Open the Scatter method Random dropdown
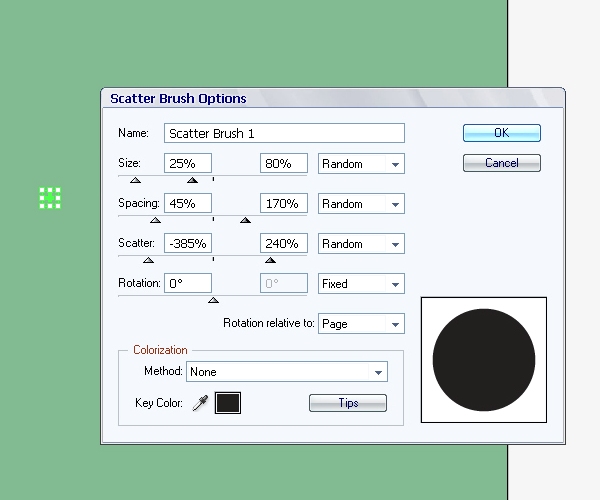Screen dimensions: 600x500 pyautogui.click(x=361, y=244)
